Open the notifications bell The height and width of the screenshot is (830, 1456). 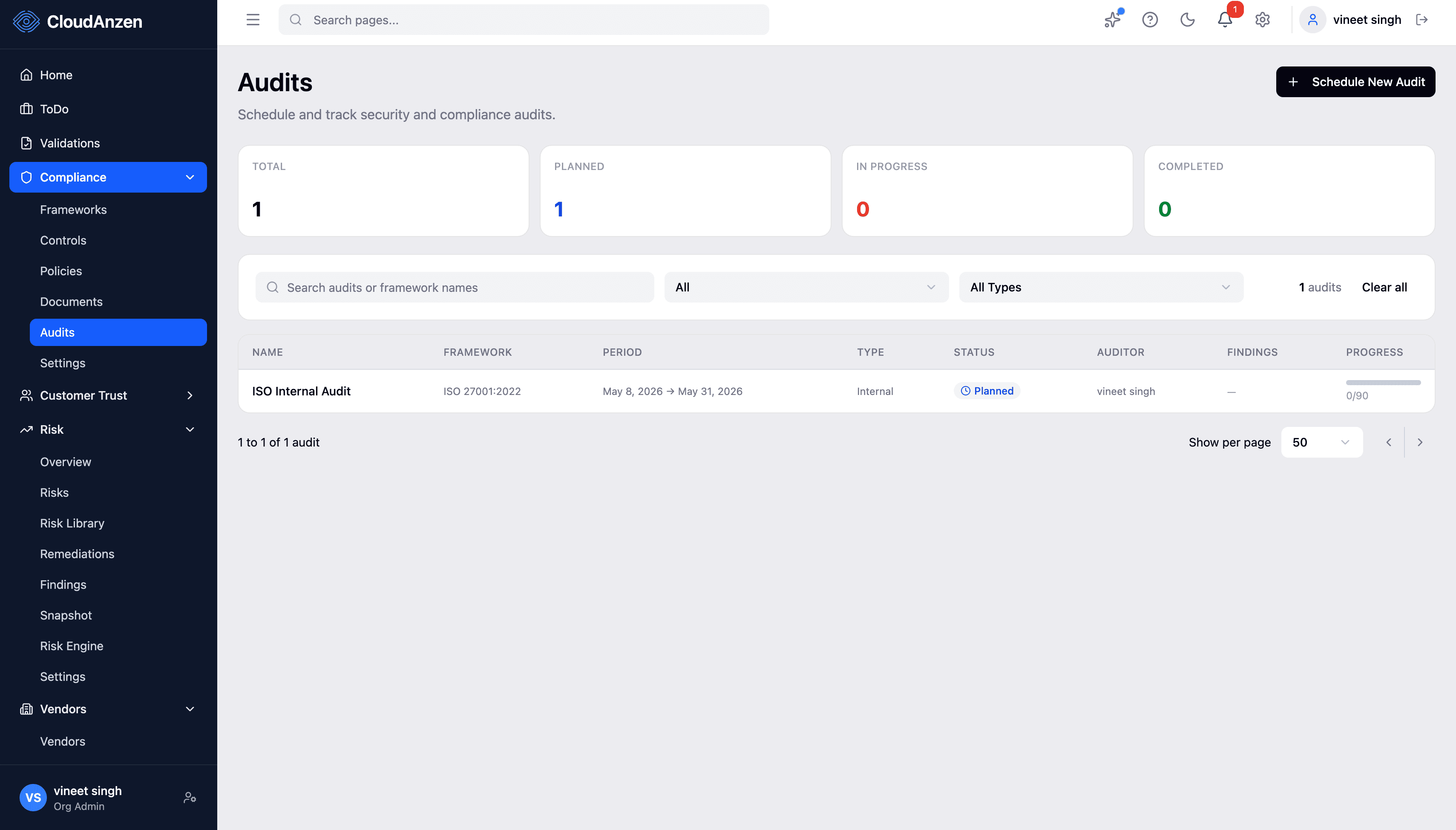point(1225,20)
